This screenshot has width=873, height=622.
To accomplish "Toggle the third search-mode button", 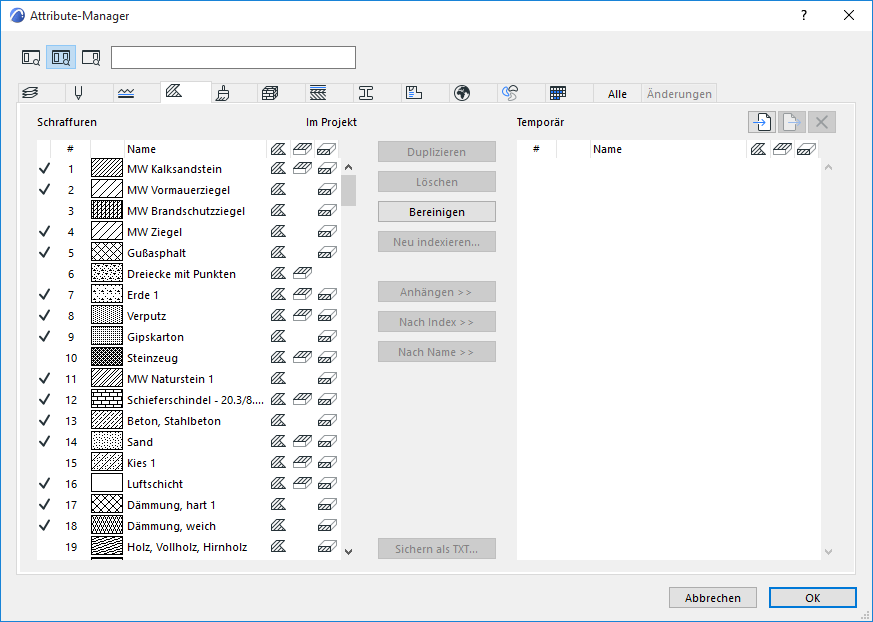I will [91, 57].
